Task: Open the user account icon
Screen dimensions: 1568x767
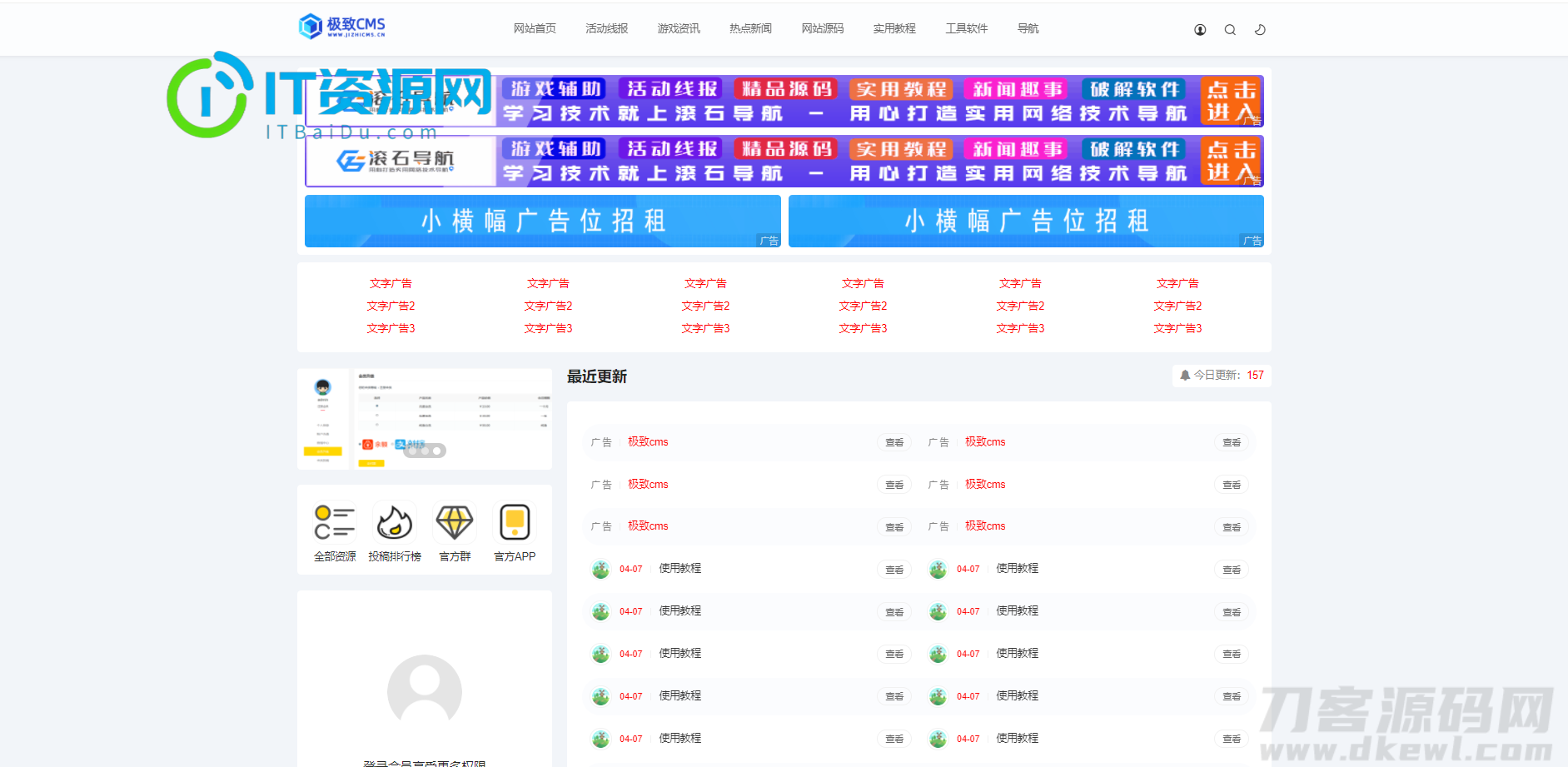Action: 1200,30
